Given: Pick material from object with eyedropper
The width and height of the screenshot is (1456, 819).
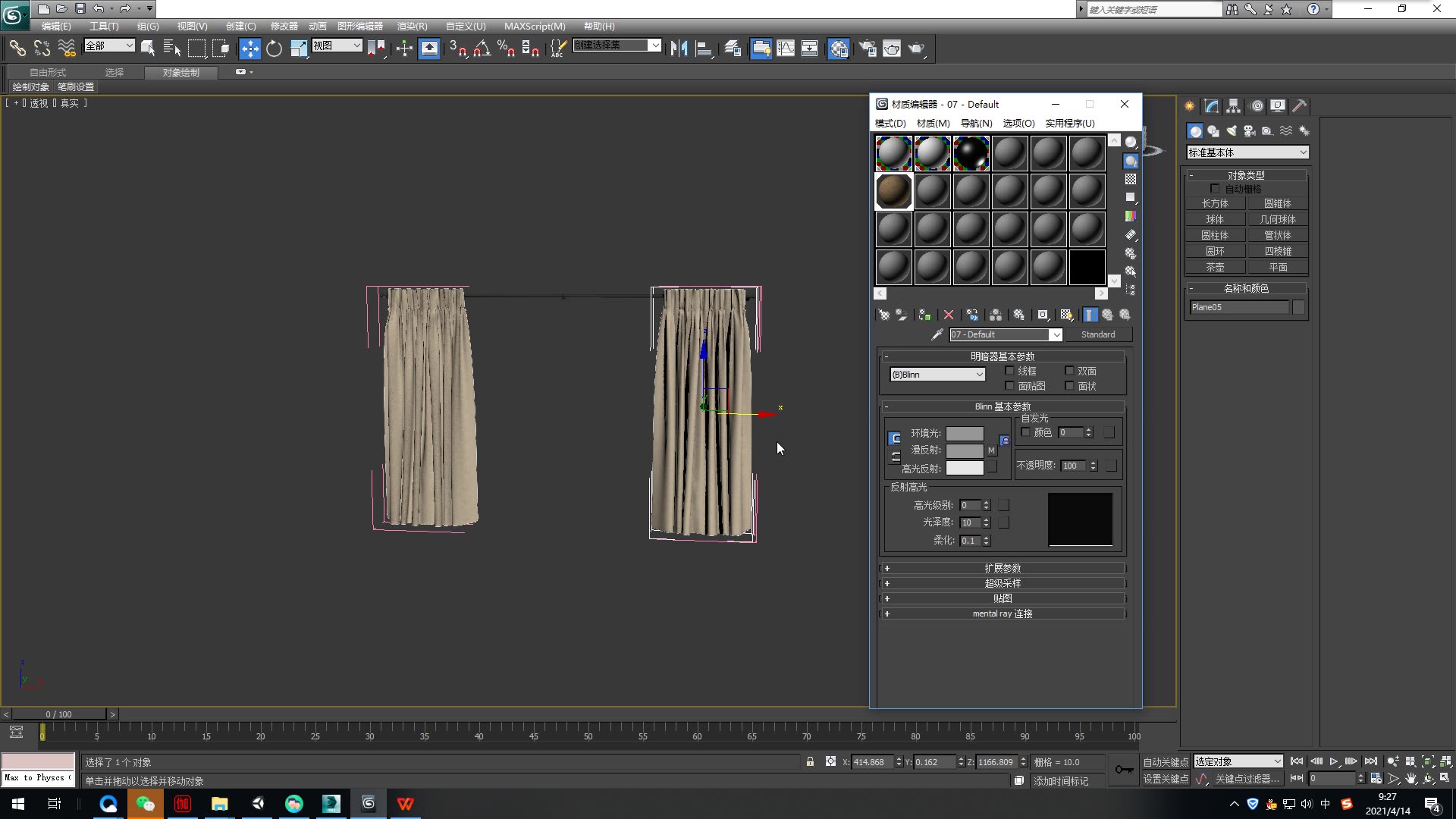Looking at the screenshot, I should (937, 334).
